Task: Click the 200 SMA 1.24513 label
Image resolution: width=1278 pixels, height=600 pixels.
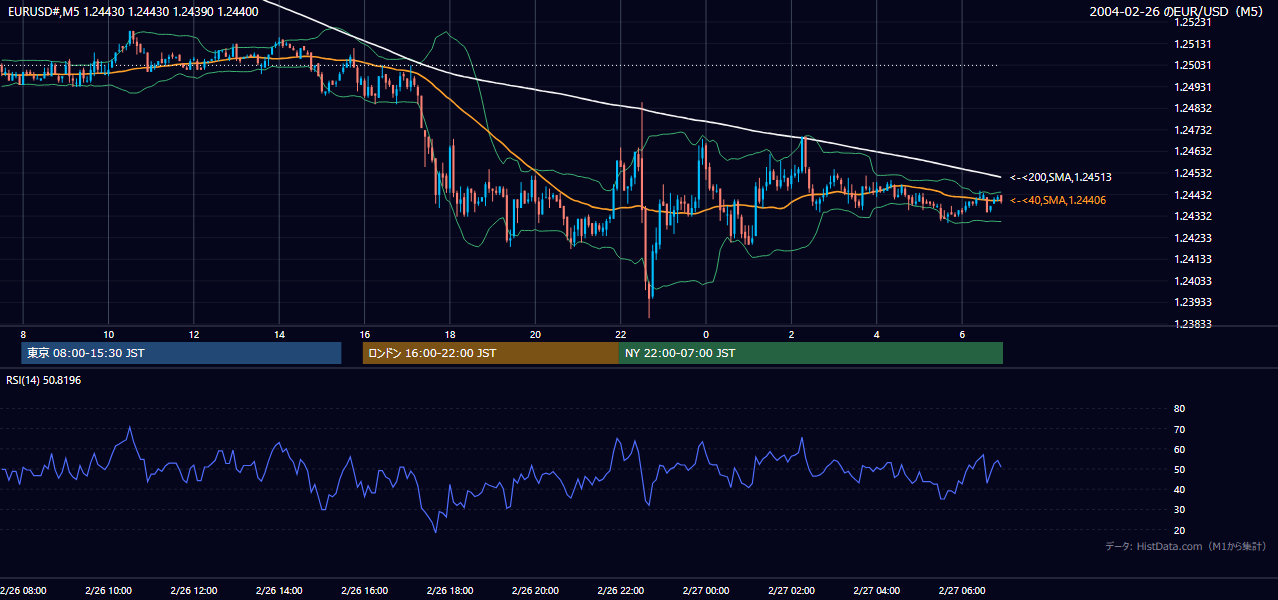Action: click(1061, 177)
